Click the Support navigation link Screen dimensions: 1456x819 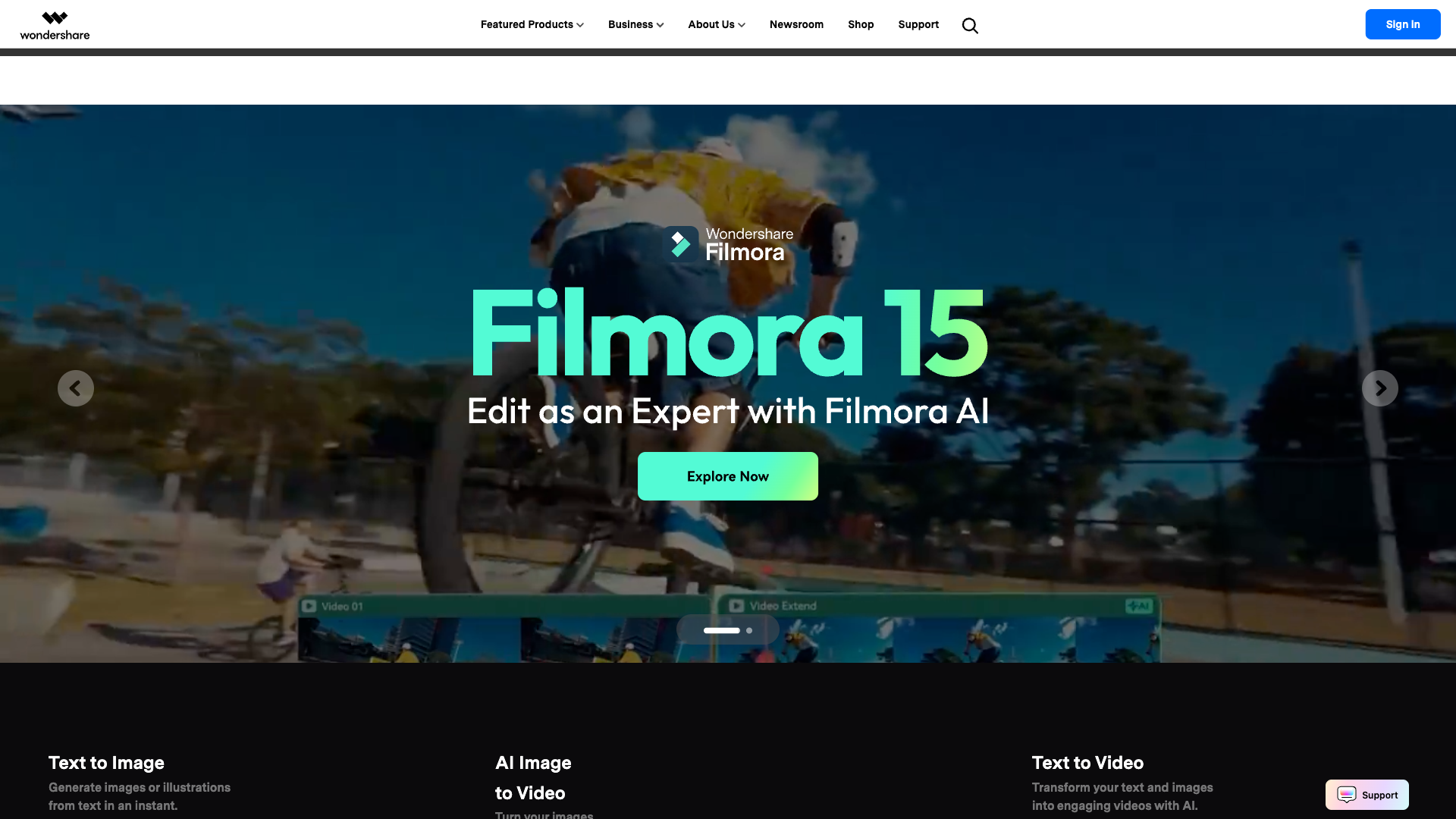tap(918, 24)
